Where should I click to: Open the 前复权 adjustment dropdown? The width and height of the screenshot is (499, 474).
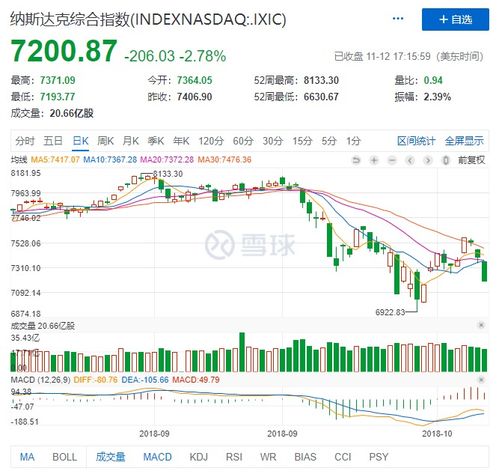(471, 160)
